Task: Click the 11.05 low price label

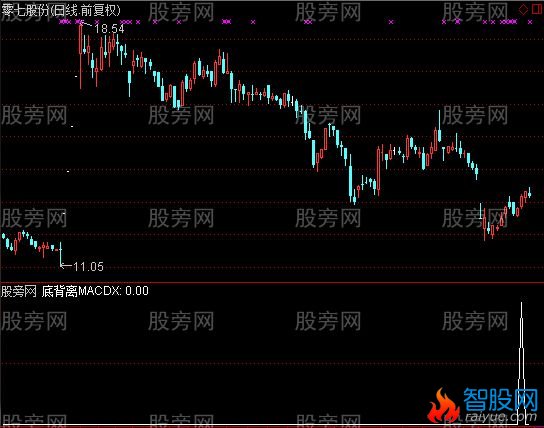Action: (88, 266)
